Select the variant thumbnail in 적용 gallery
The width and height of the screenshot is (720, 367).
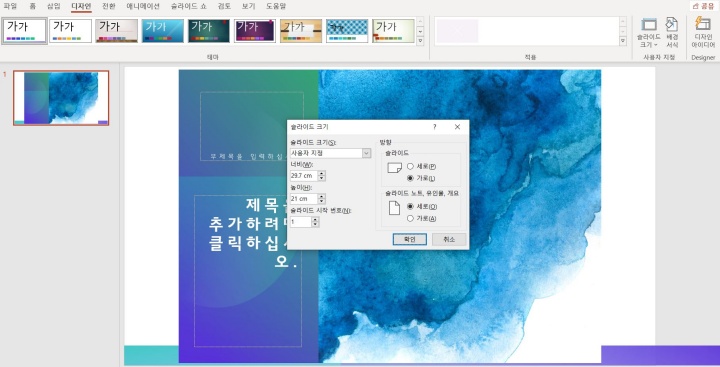click(x=457, y=31)
